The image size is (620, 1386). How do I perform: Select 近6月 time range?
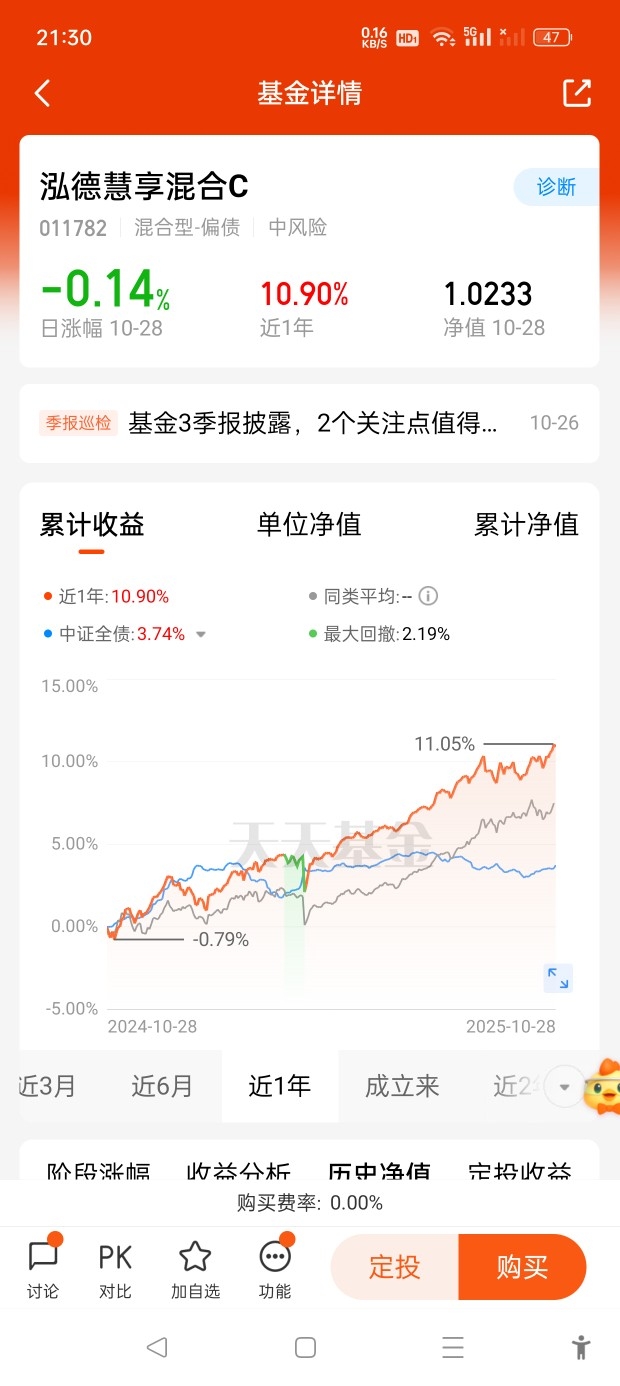162,1086
